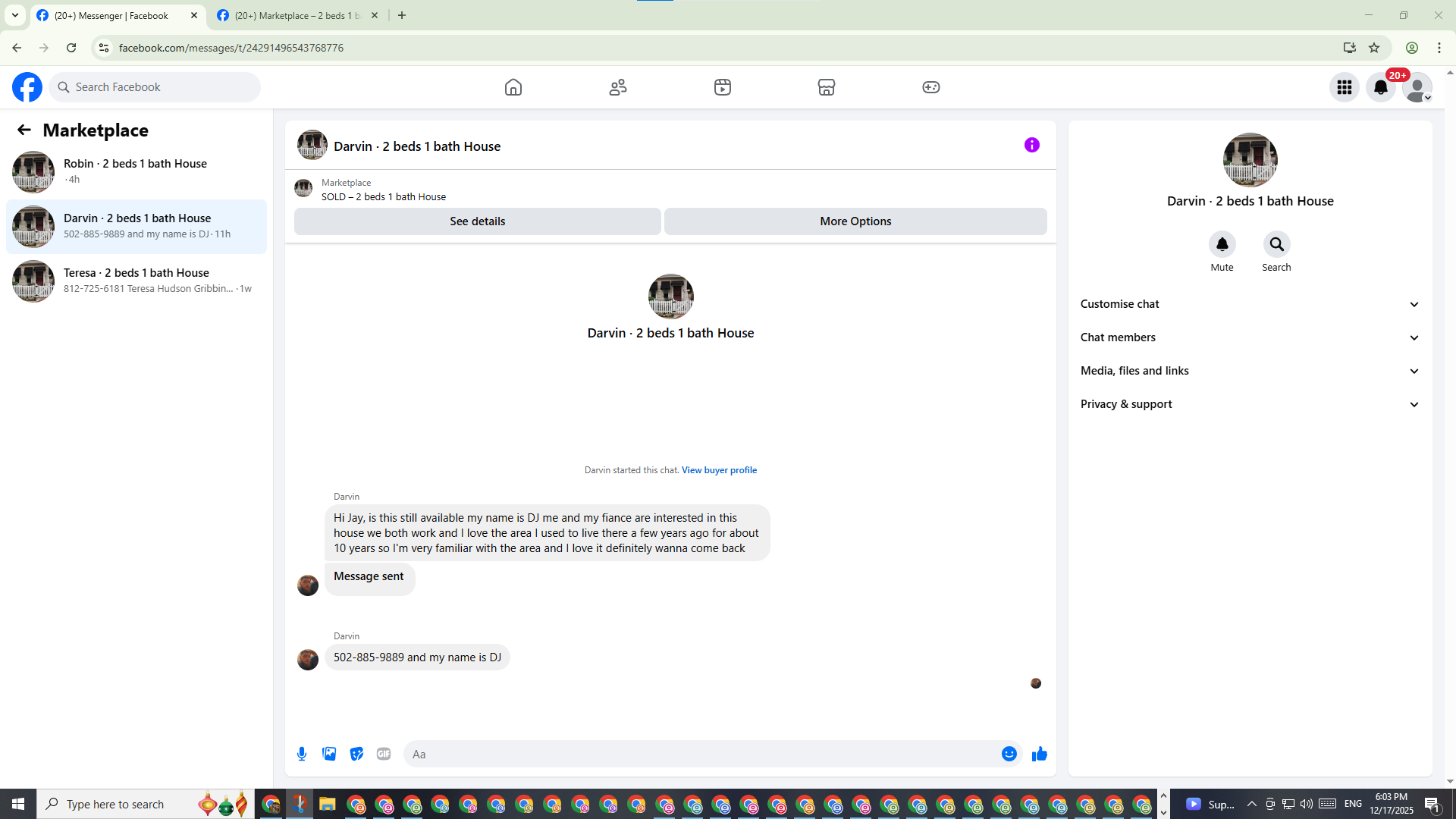The height and width of the screenshot is (819, 1456).
Task: Expand the Customise chat section
Action: click(x=1250, y=304)
